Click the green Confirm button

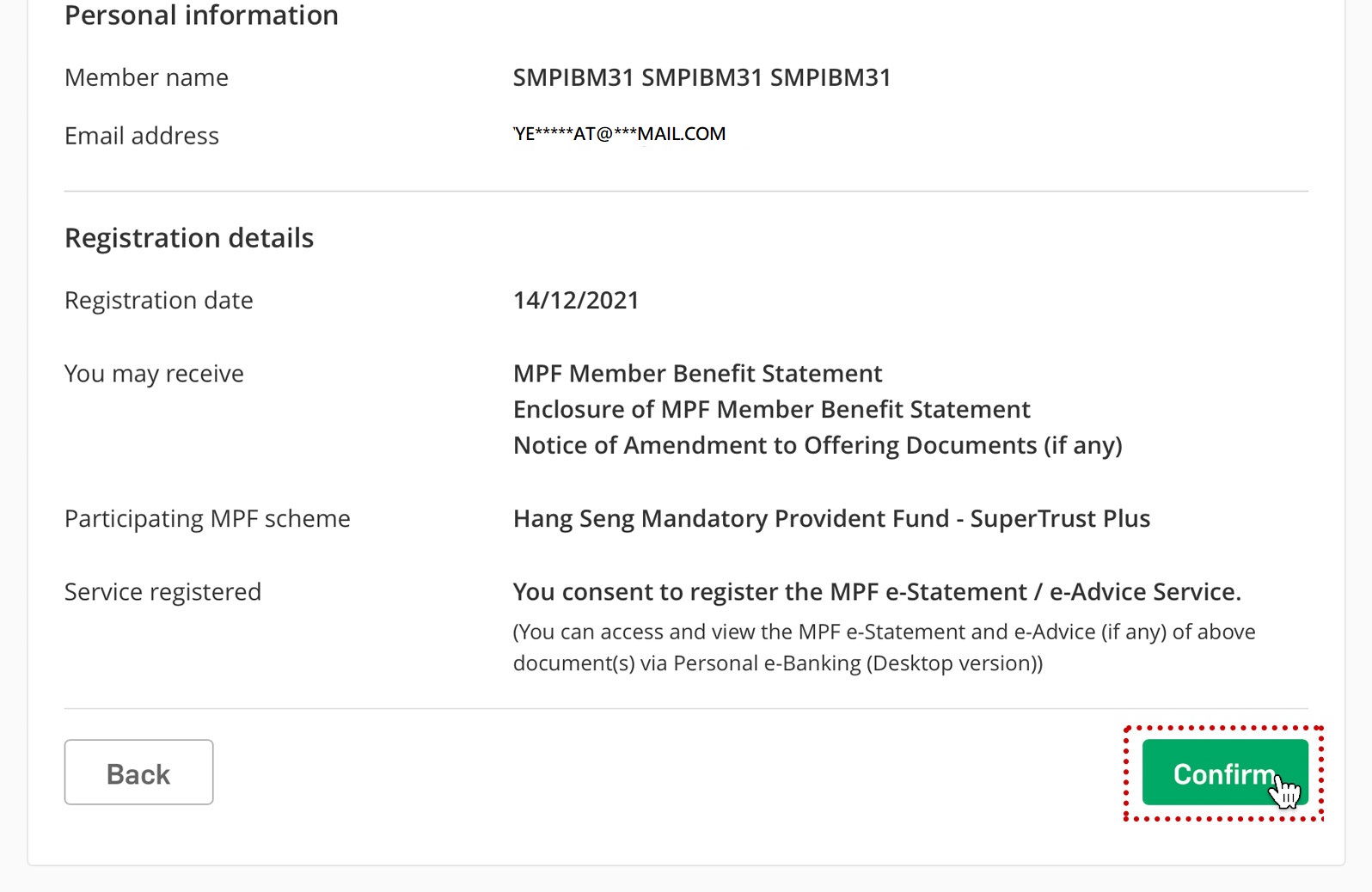point(1225,773)
